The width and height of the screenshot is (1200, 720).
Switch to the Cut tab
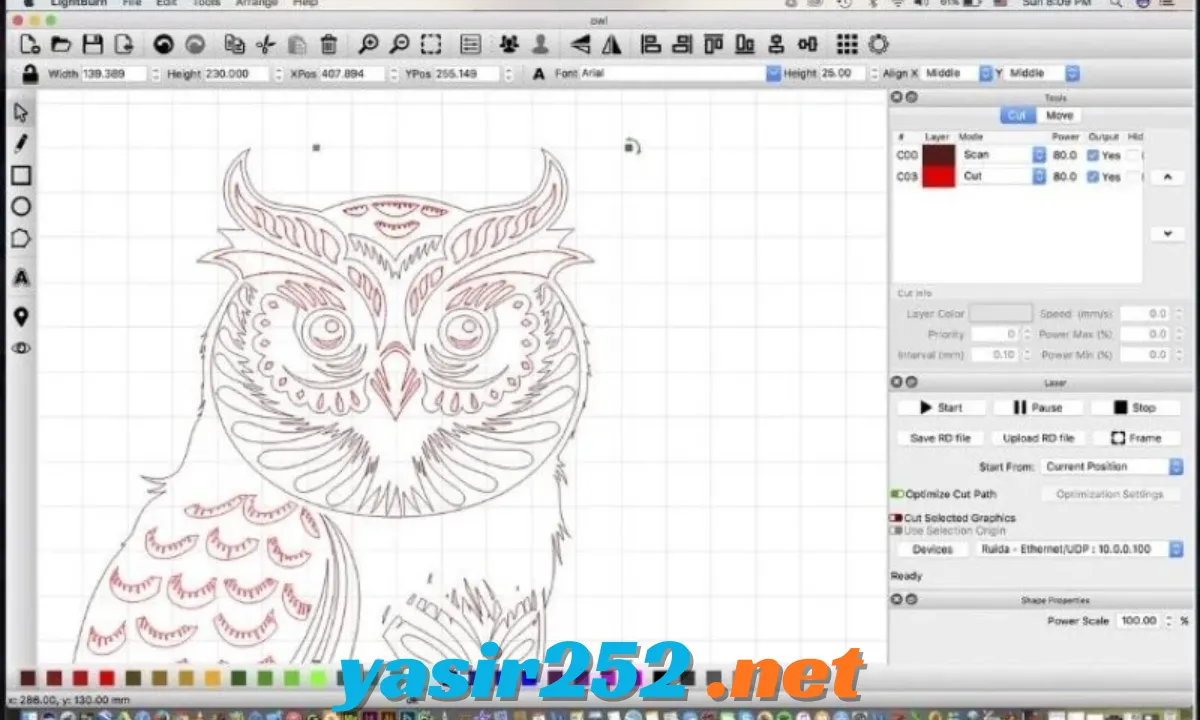click(1016, 115)
